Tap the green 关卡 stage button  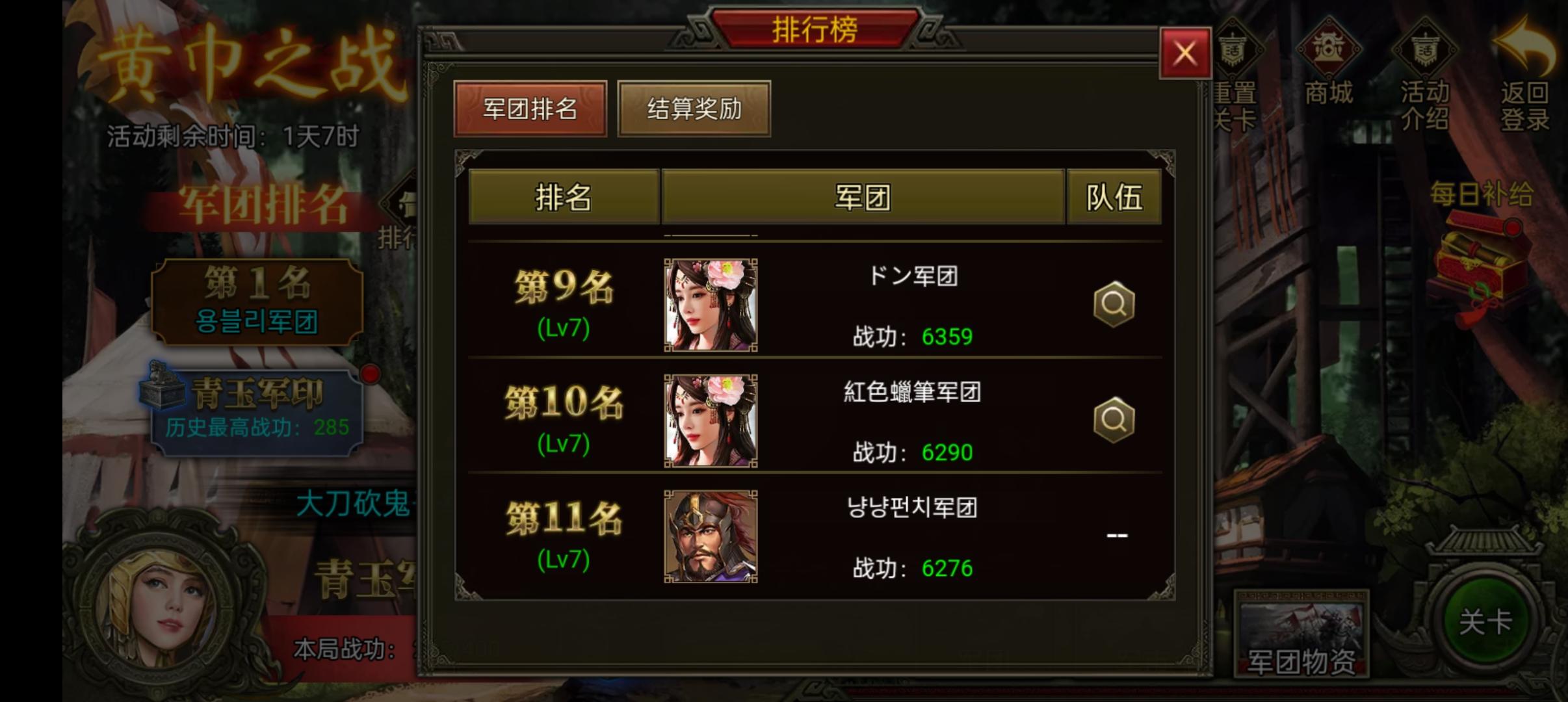[1486, 622]
